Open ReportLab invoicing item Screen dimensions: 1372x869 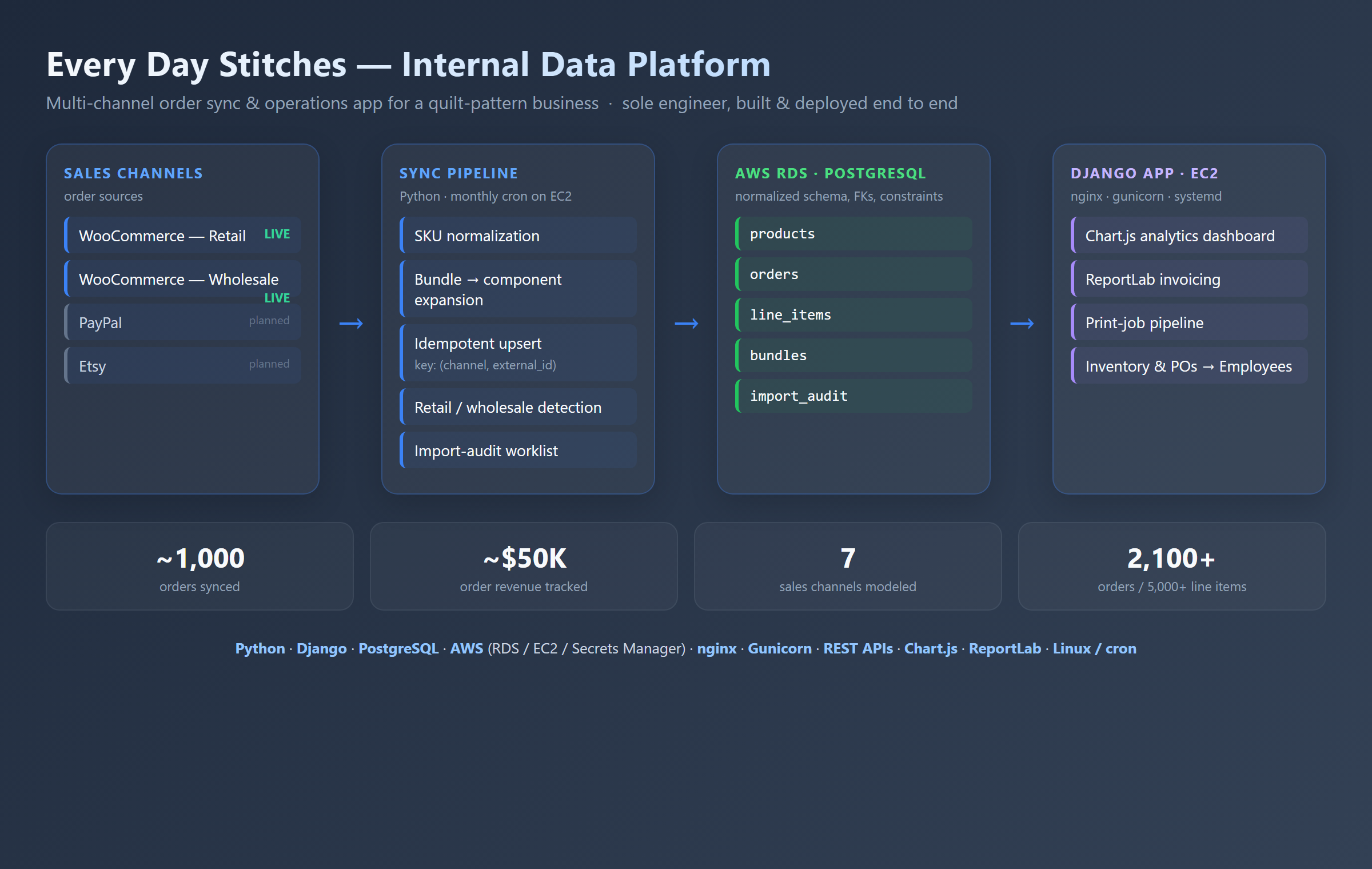(x=1189, y=278)
